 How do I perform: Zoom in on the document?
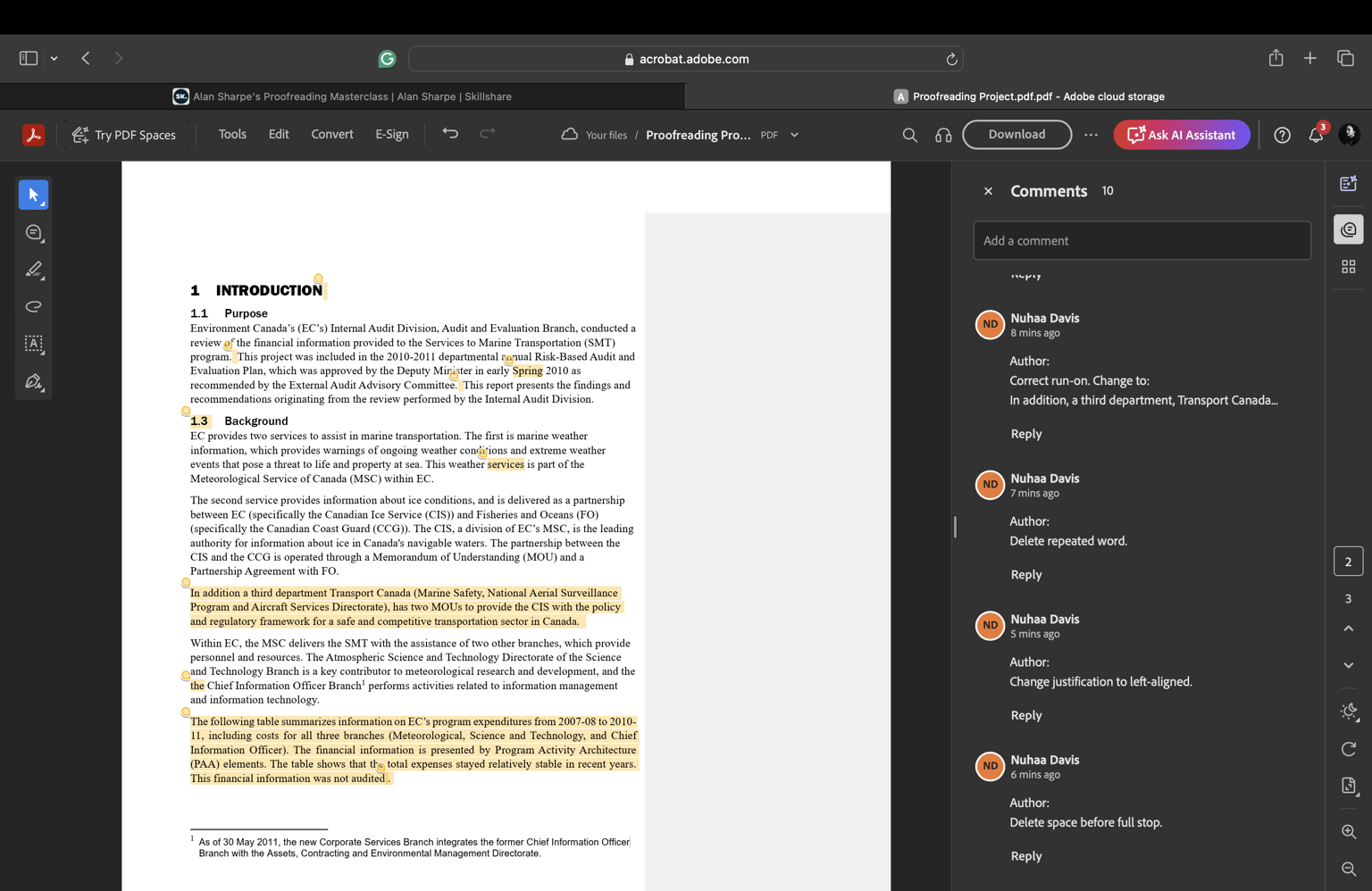click(1349, 832)
